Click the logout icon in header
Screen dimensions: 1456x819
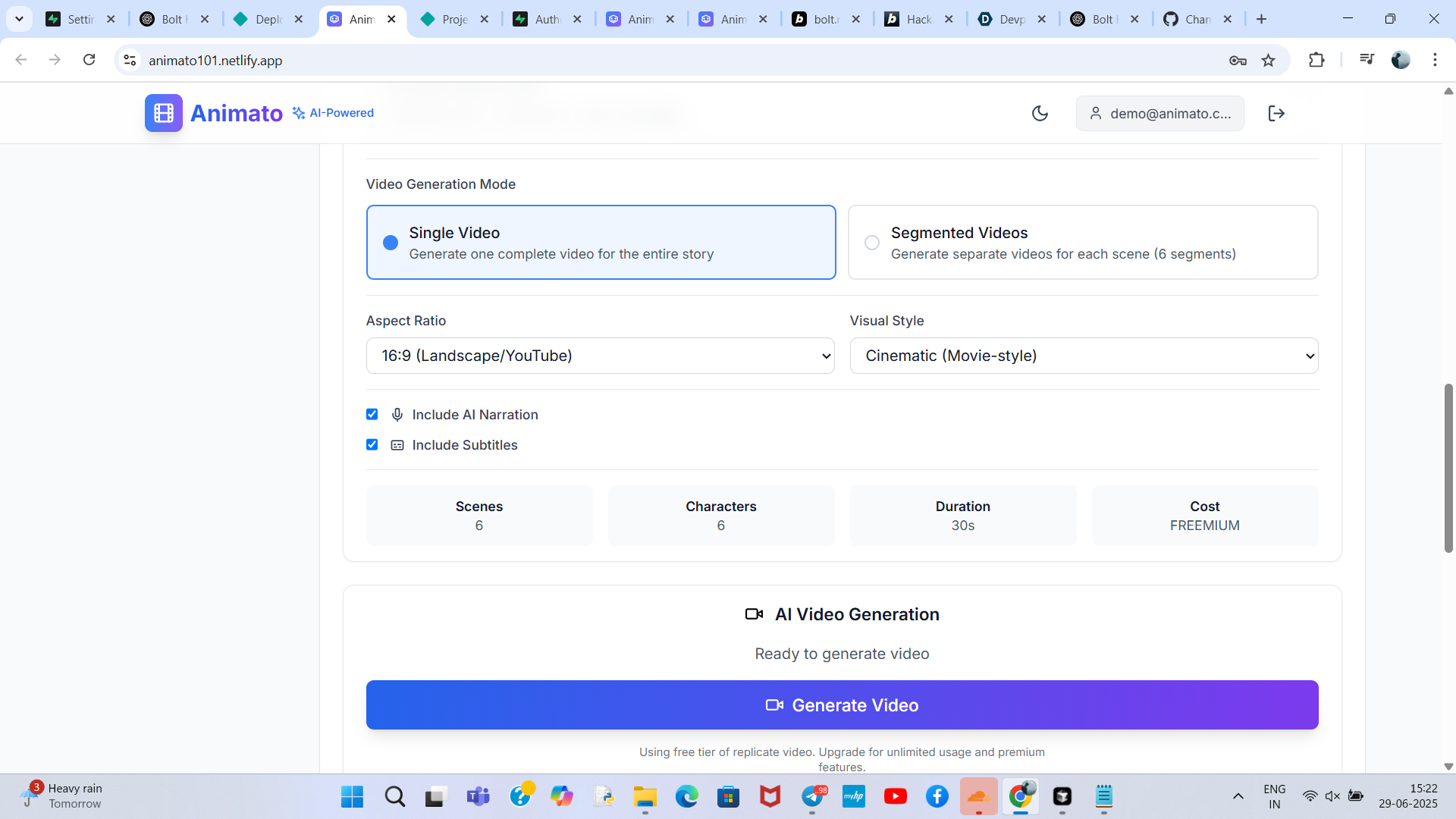[1276, 113]
